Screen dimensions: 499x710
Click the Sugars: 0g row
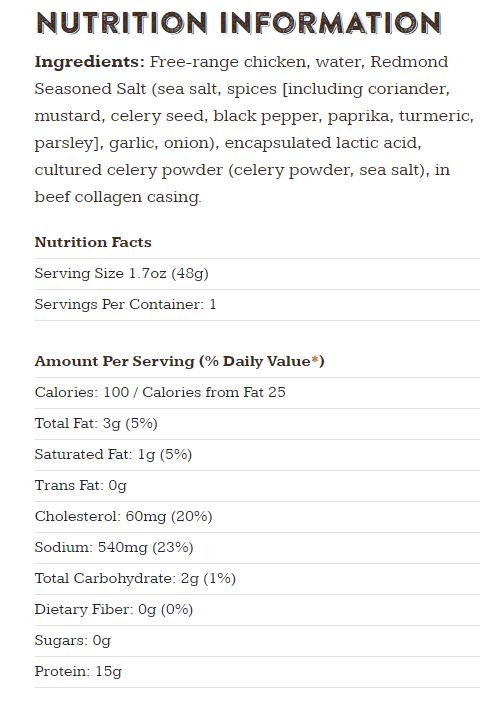click(x=257, y=641)
